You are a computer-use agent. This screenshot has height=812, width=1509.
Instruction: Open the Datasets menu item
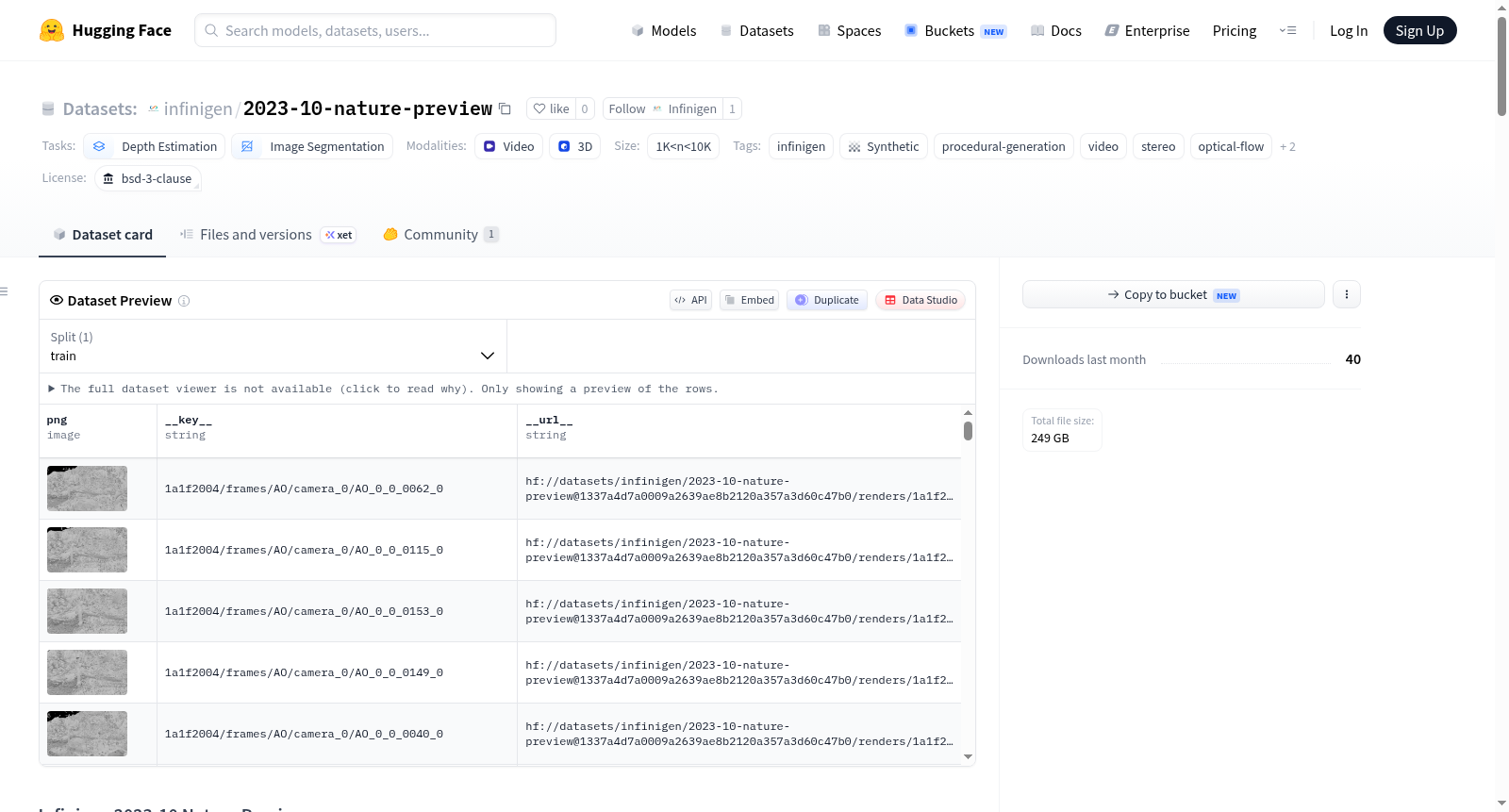(756, 30)
